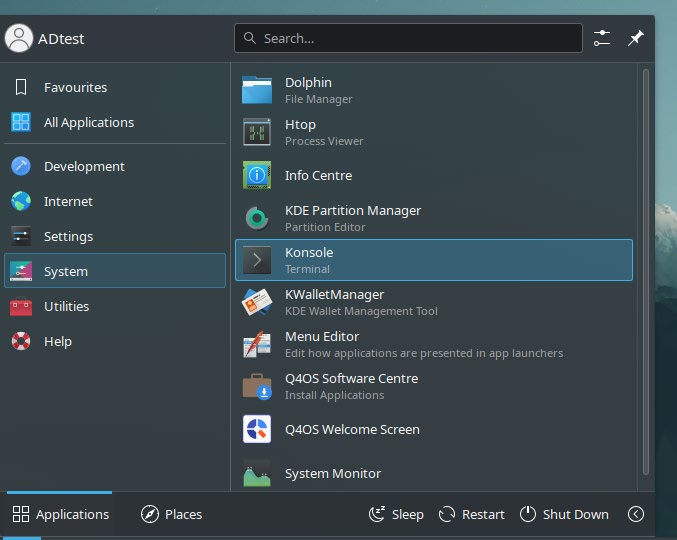Open System Monitor via its graph icon
The width and height of the screenshot is (677, 540).
(257, 474)
